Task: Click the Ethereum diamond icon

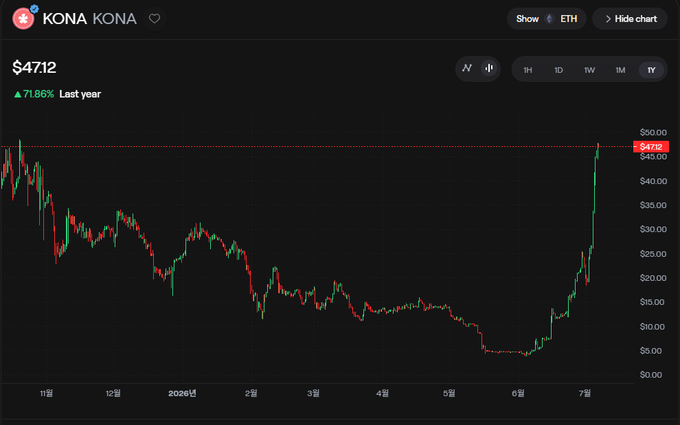Action: [549, 19]
